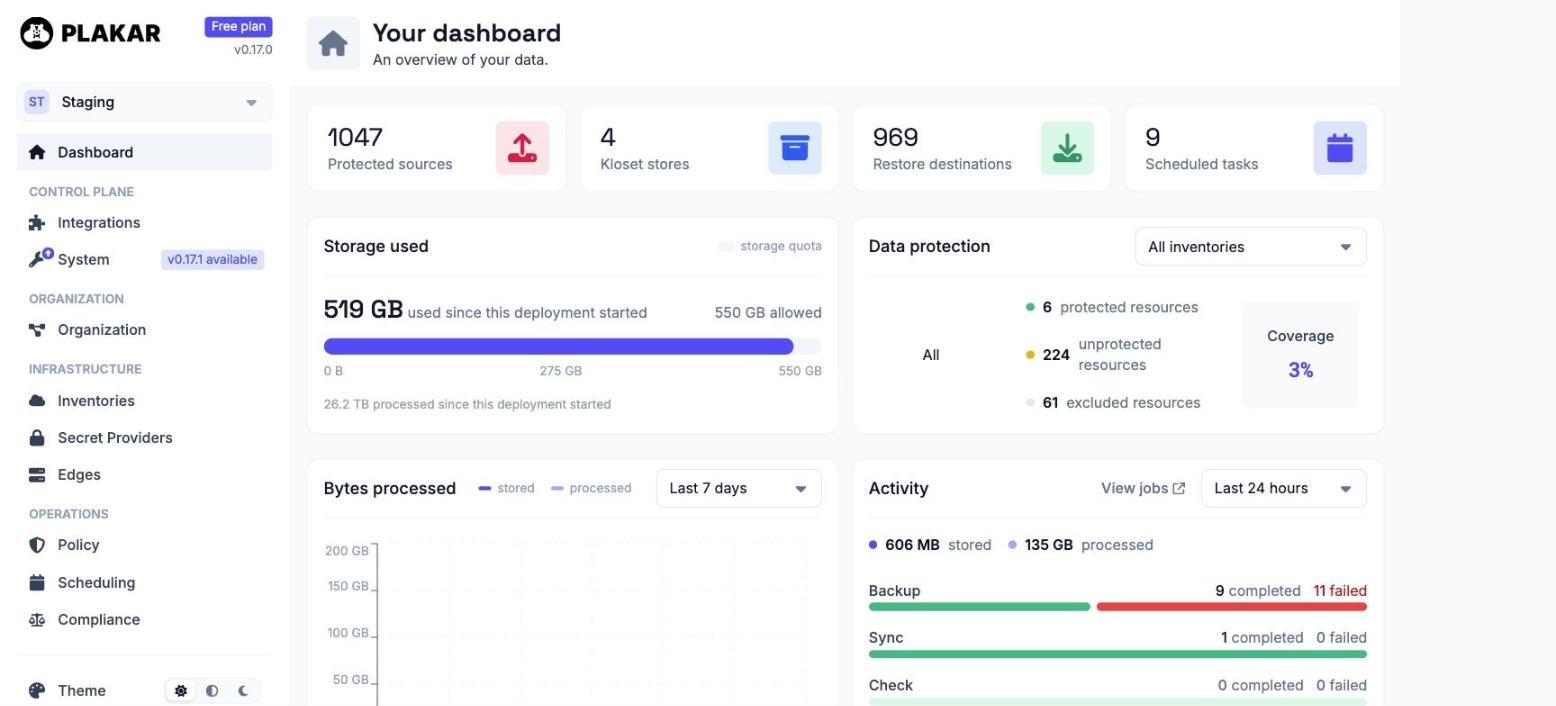Image resolution: width=1556 pixels, height=706 pixels.
Task: Click the green download icon for Restore destinations
Action: coord(1067,148)
